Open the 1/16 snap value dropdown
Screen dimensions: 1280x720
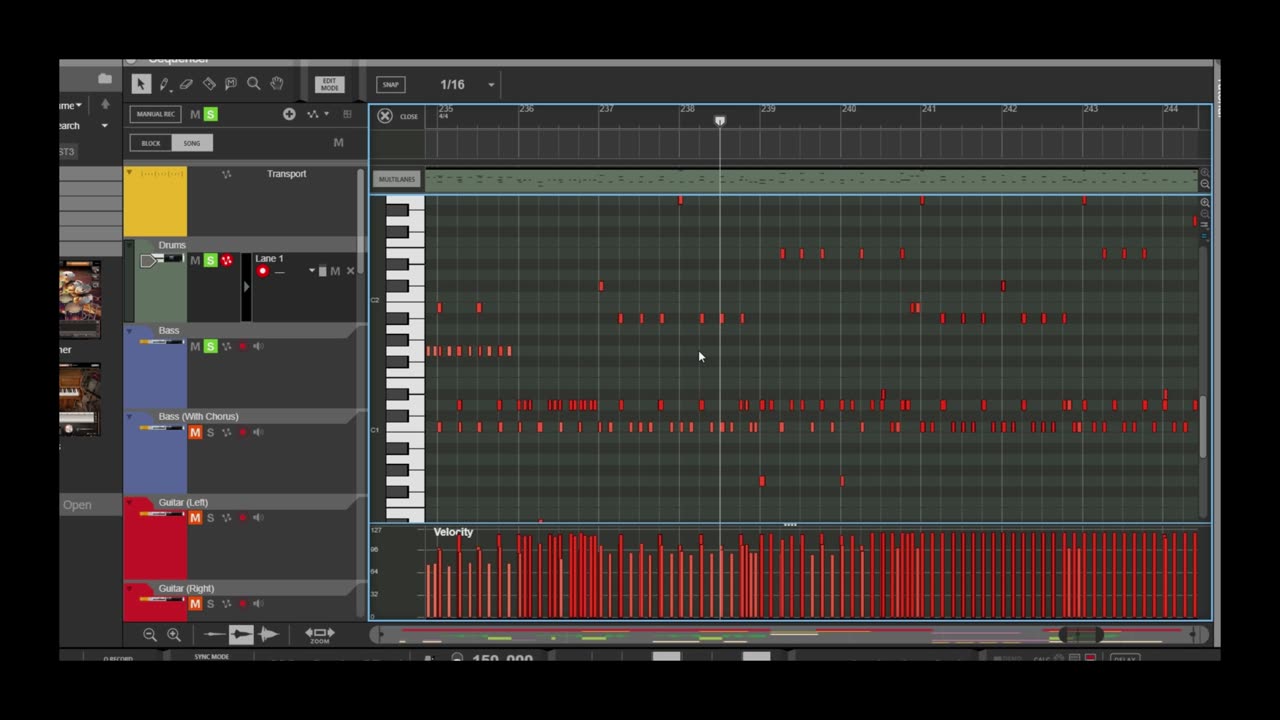click(491, 85)
